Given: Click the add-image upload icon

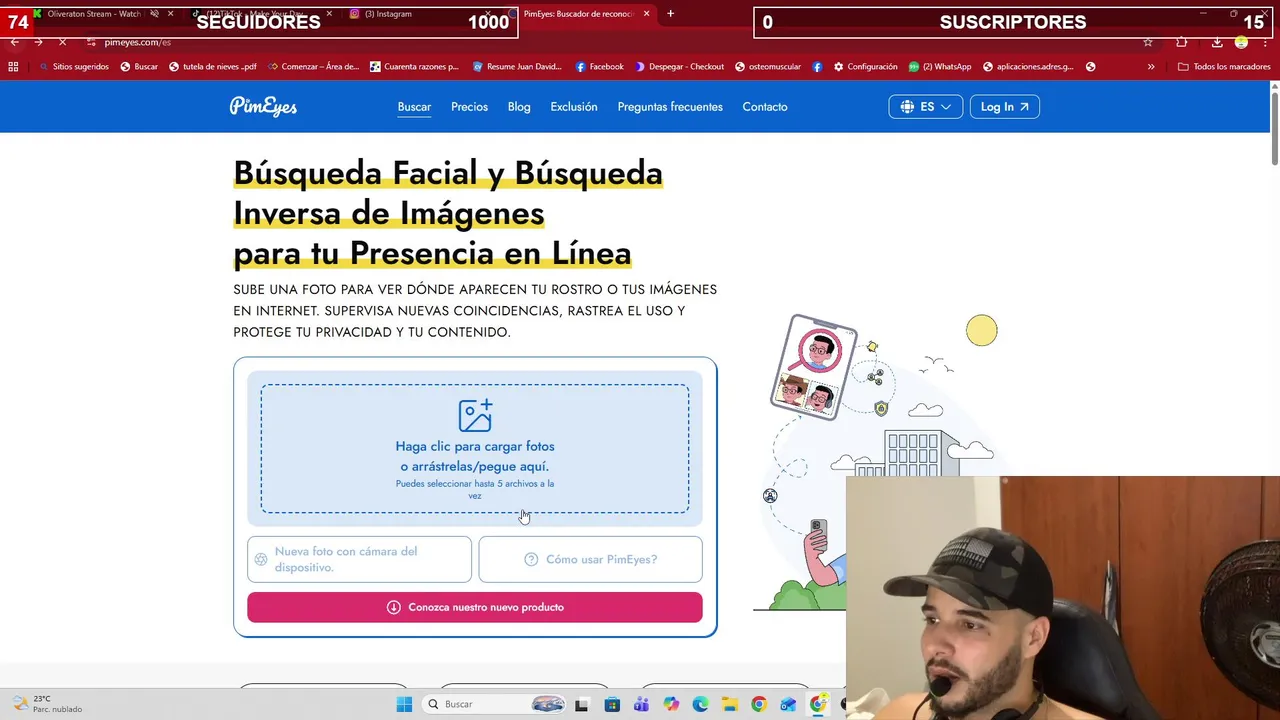Looking at the screenshot, I should (x=475, y=415).
